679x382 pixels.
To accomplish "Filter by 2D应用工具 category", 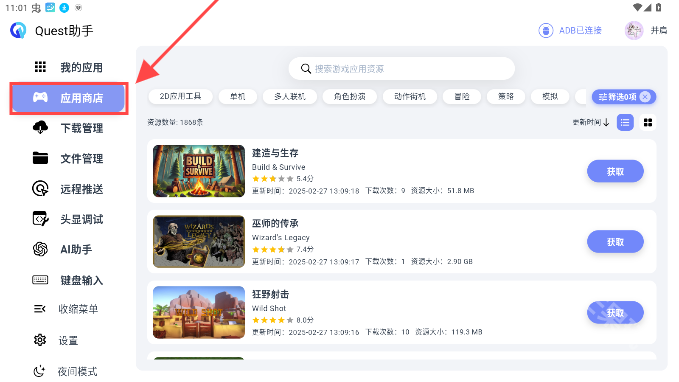I will pyautogui.click(x=180, y=97).
